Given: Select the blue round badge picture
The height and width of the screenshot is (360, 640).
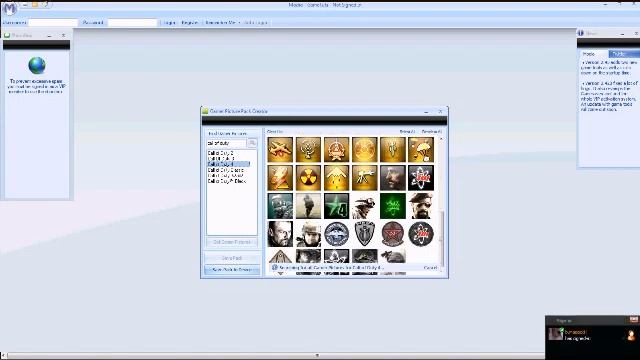Looking at the screenshot, I should tap(336, 234).
